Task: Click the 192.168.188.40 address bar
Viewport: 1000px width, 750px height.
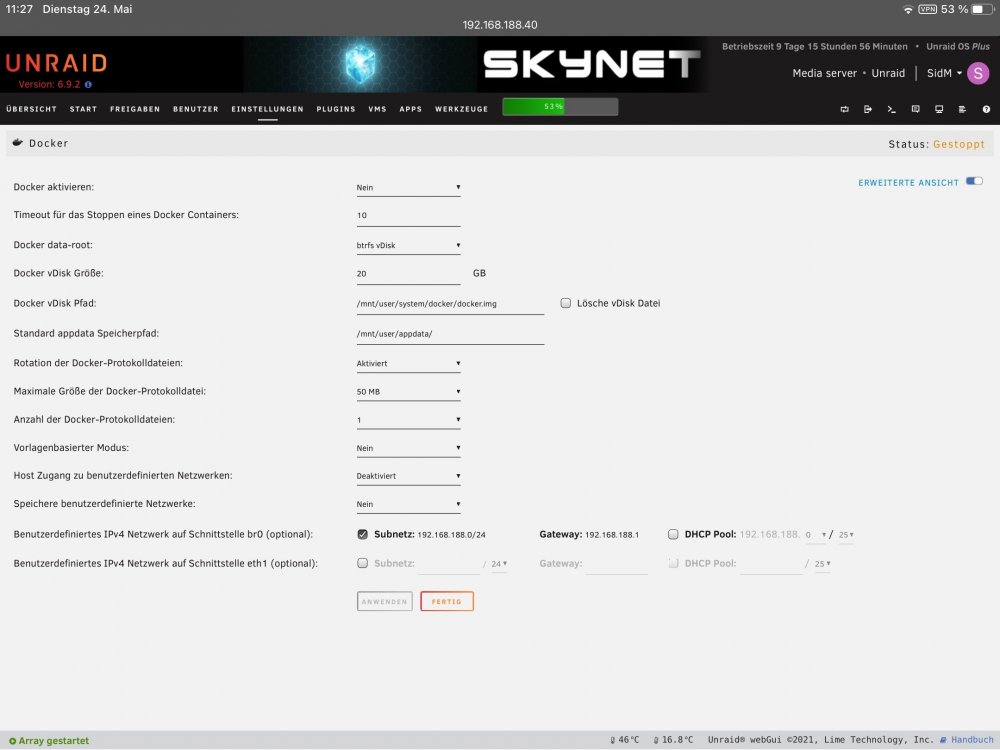Action: pyautogui.click(x=500, y=25)
